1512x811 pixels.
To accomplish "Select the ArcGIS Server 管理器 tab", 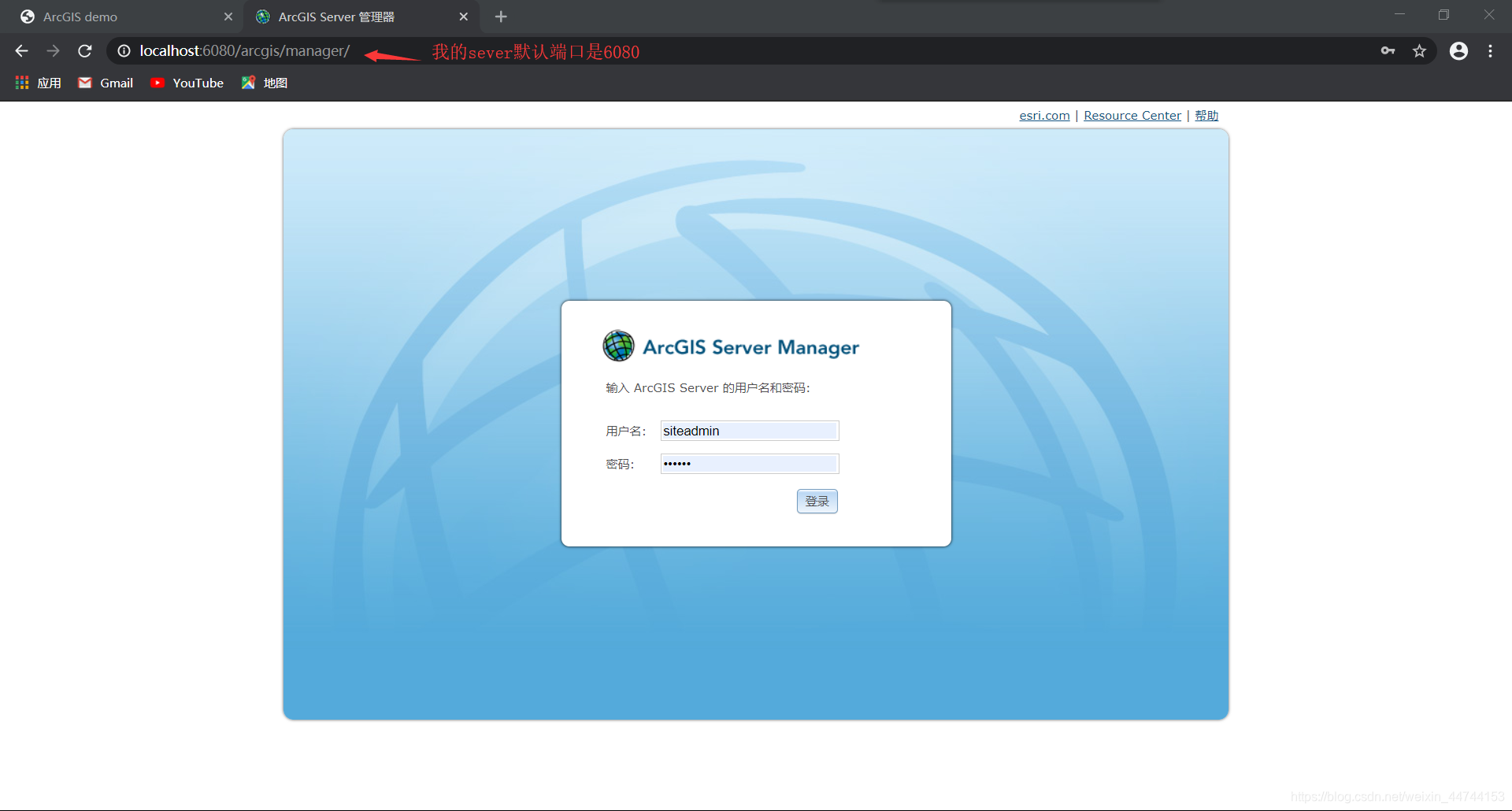I will click(361, 17).
